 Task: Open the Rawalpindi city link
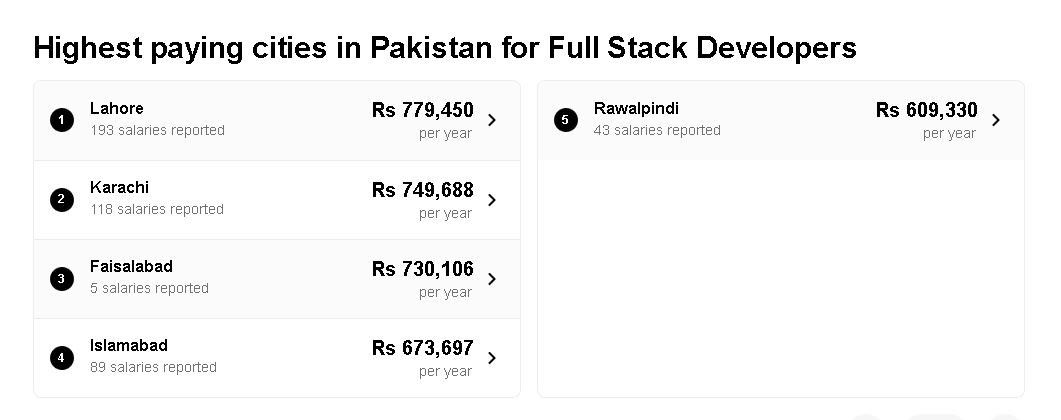(x=636, y=108)
